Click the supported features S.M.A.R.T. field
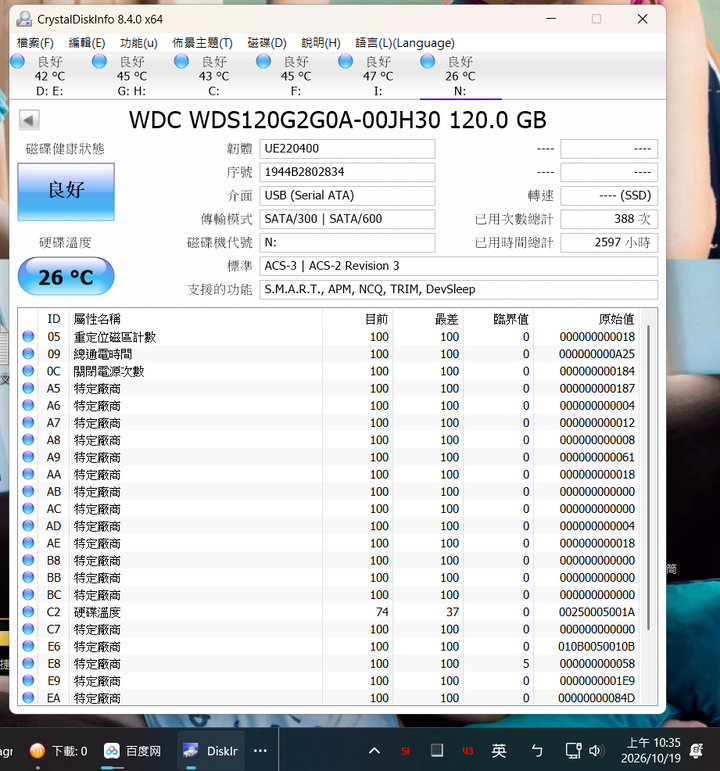 point(458,289)
